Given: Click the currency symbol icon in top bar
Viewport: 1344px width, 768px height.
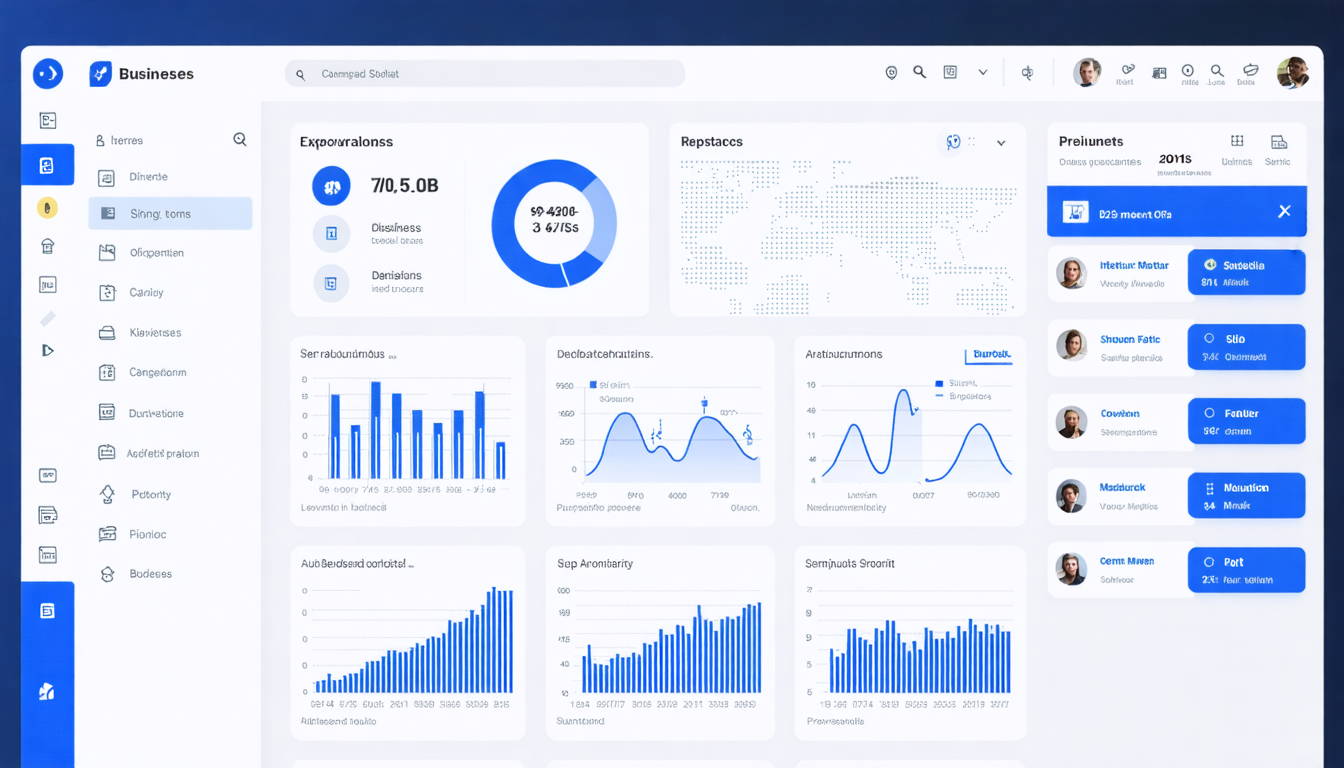Looking at the screenshot, I should [1026, 73].
